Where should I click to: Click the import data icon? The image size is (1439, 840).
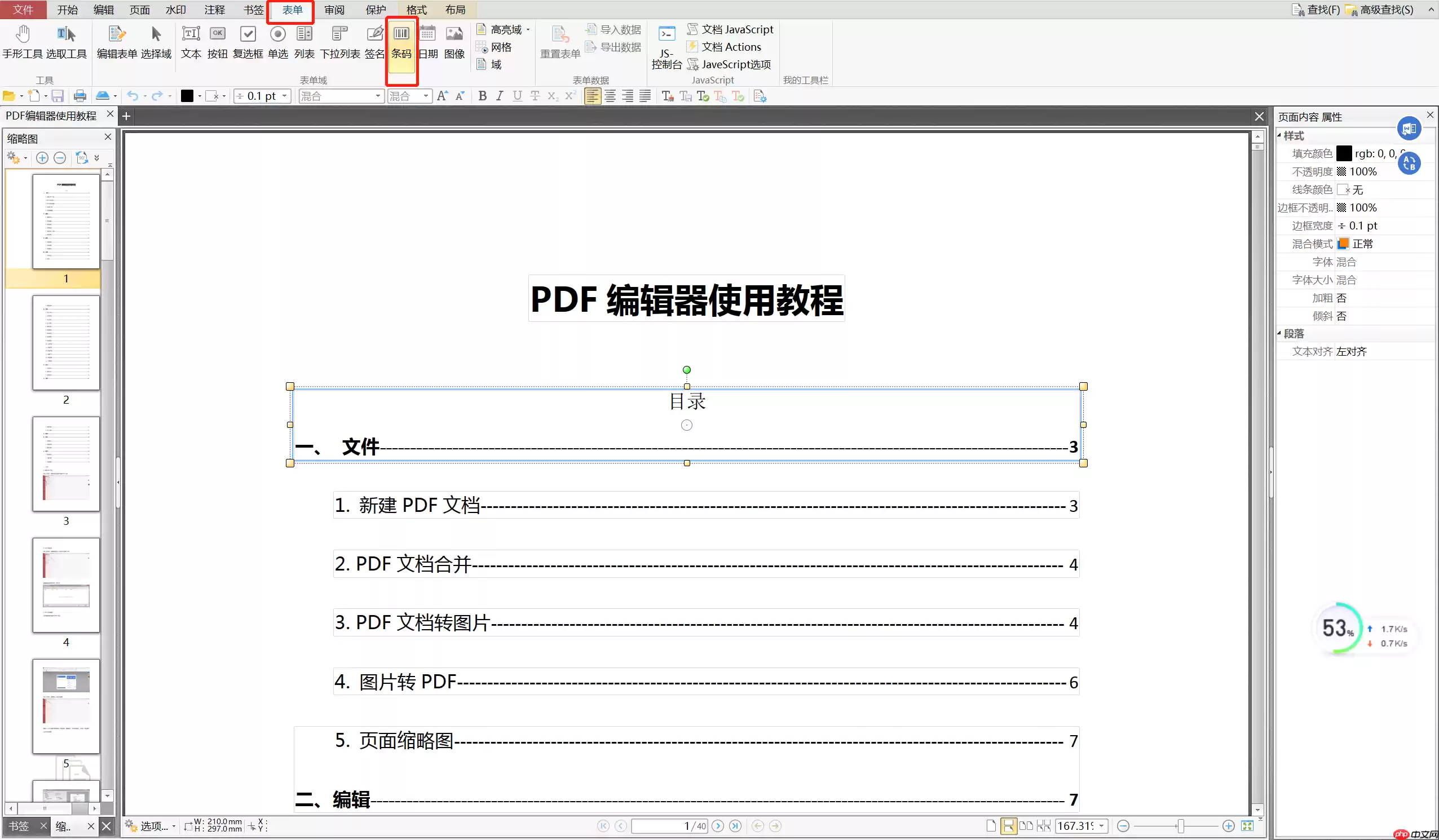pyautogui.click(x=590, y=29)
